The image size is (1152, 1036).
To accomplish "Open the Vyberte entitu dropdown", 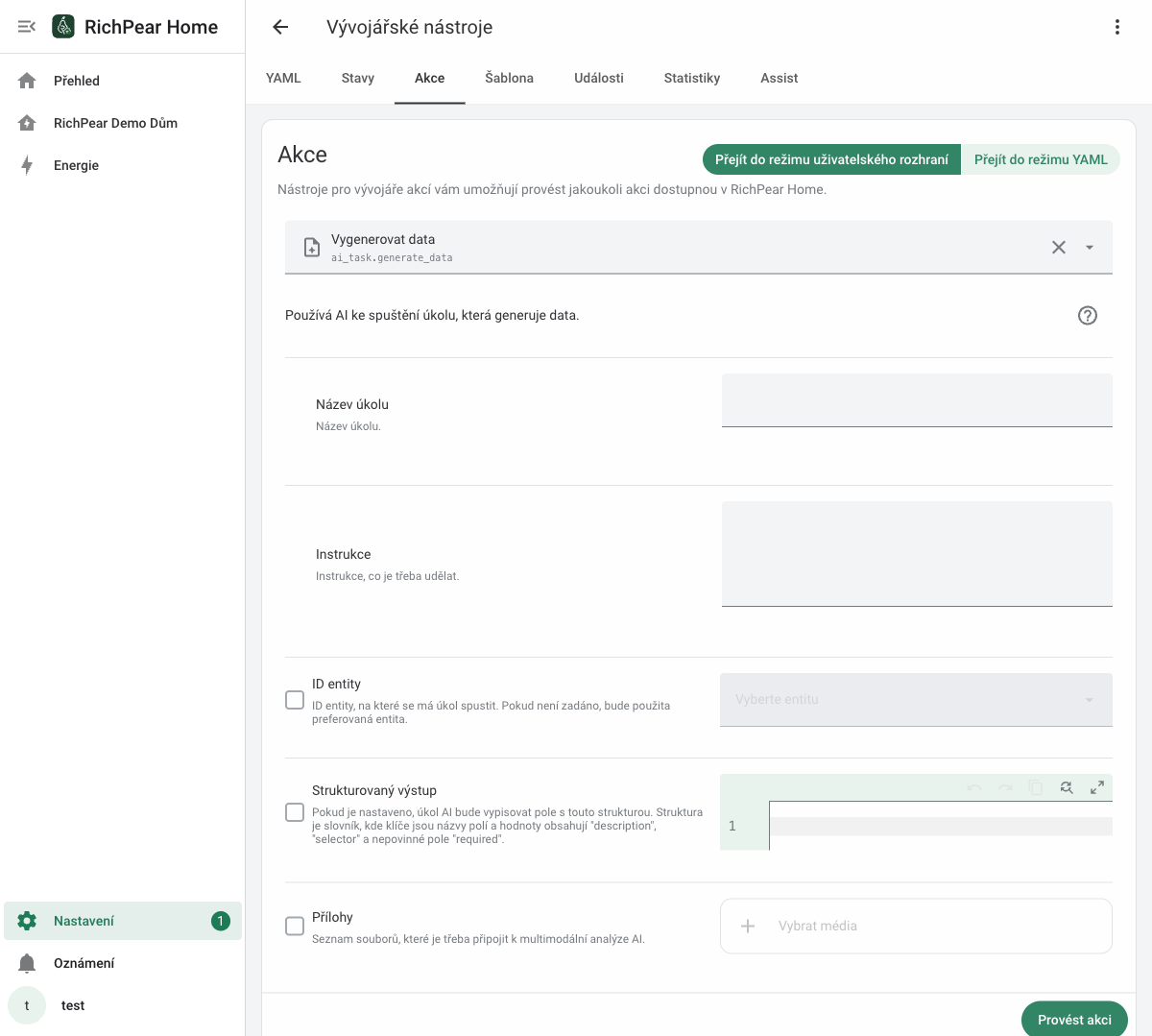I will click(x=916, y=700).
